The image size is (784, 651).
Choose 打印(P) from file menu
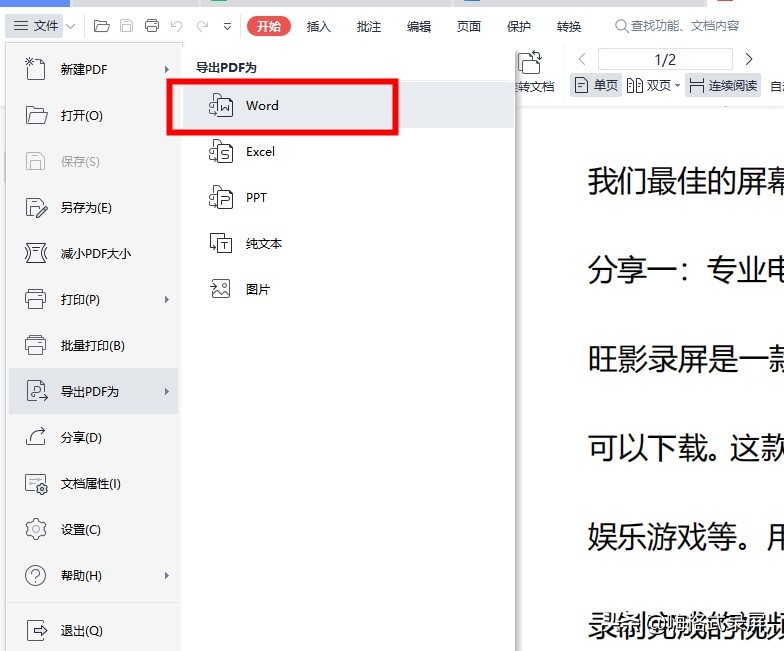[x=94, y=300]
